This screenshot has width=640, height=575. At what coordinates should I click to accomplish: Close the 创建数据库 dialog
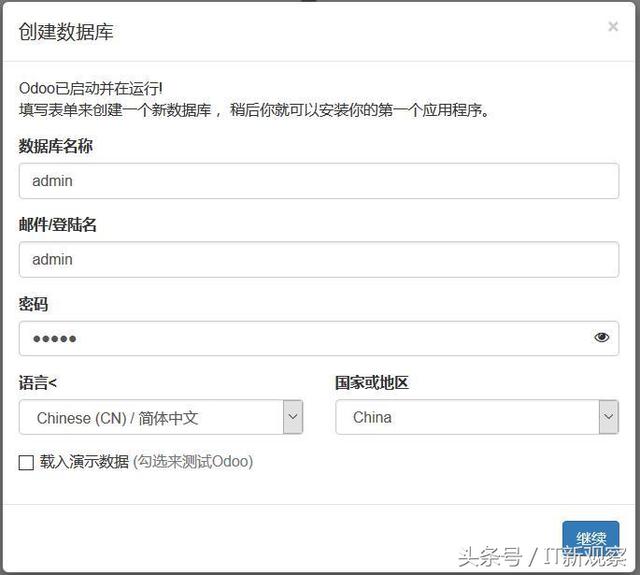click(613, 27)
